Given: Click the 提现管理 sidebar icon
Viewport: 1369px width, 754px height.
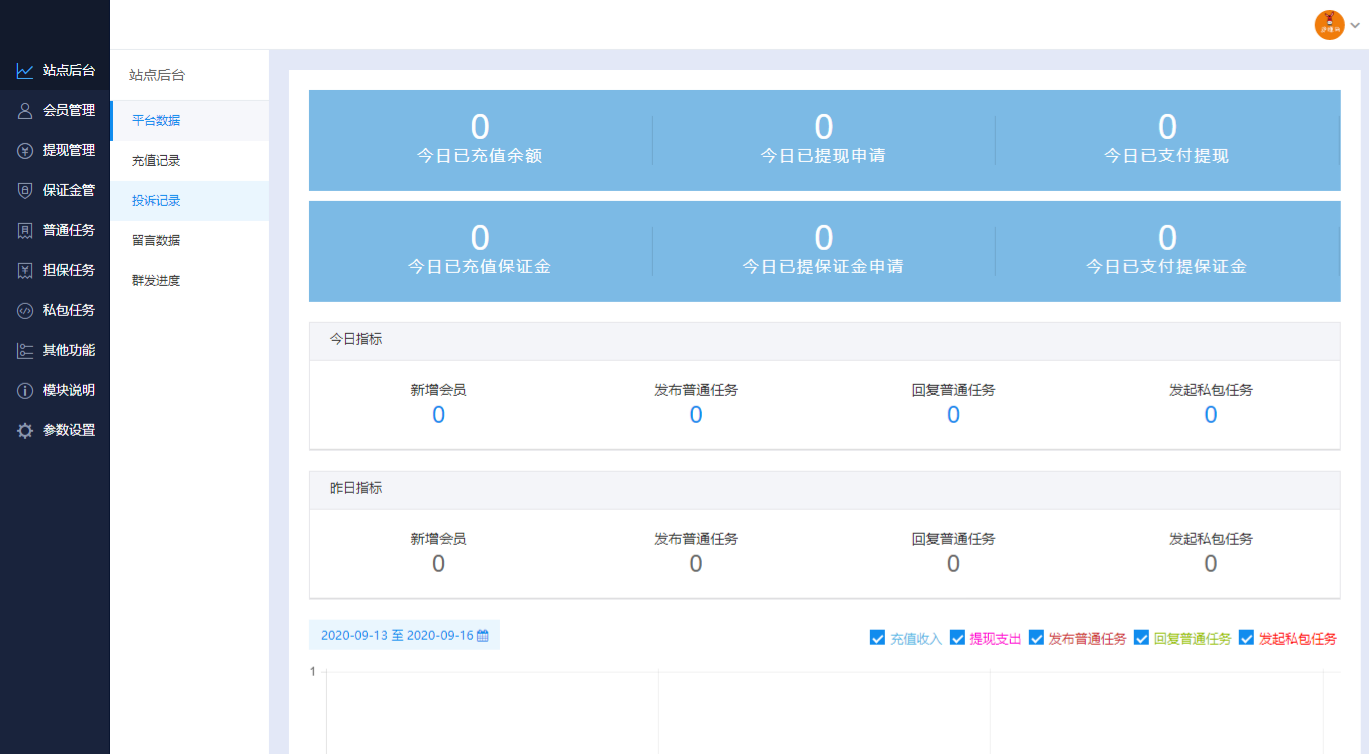Looking at the screenshot, I should pyautogui.click(x=24, y=150).
